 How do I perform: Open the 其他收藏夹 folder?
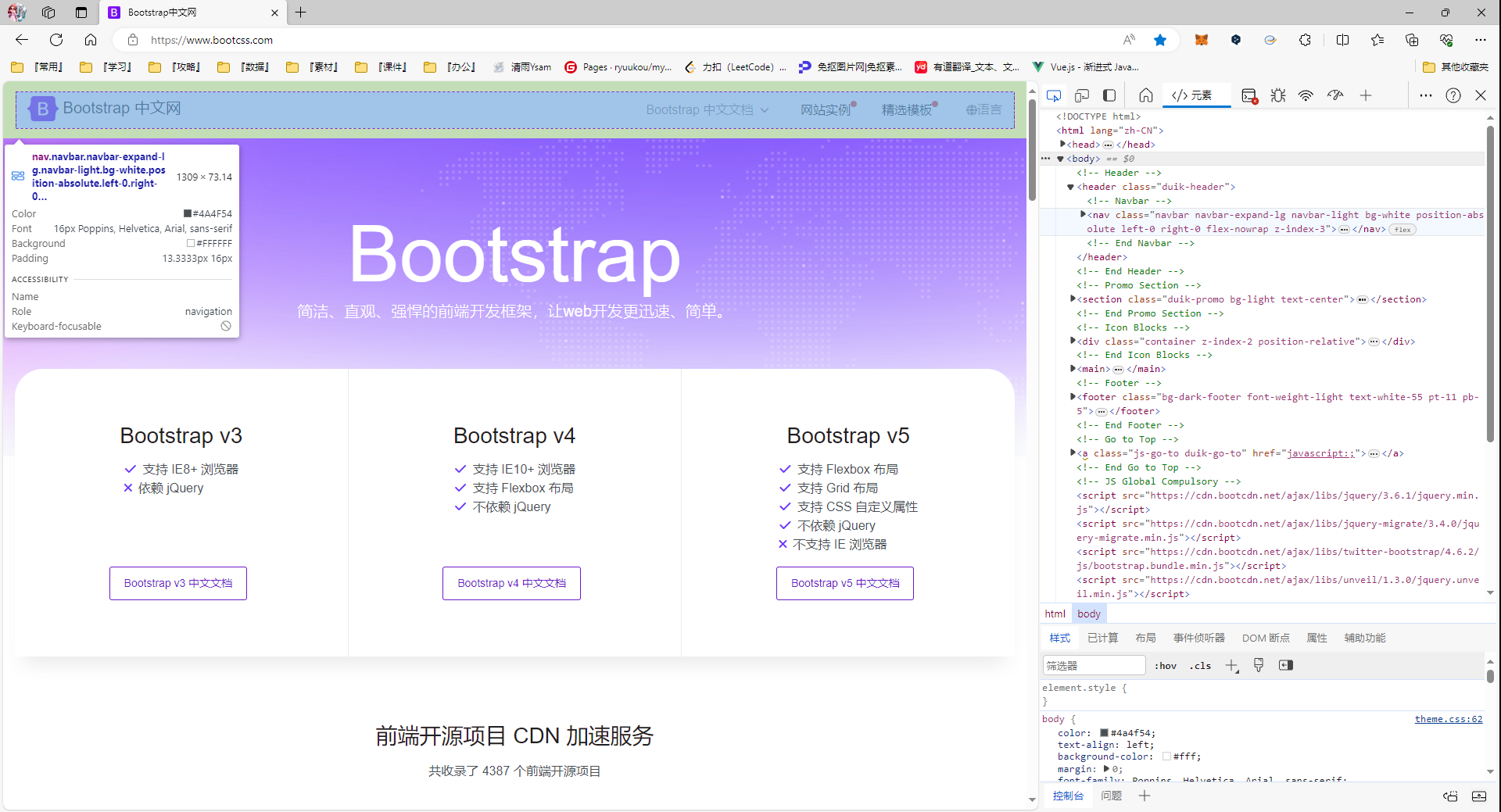tap(1456, 67)
